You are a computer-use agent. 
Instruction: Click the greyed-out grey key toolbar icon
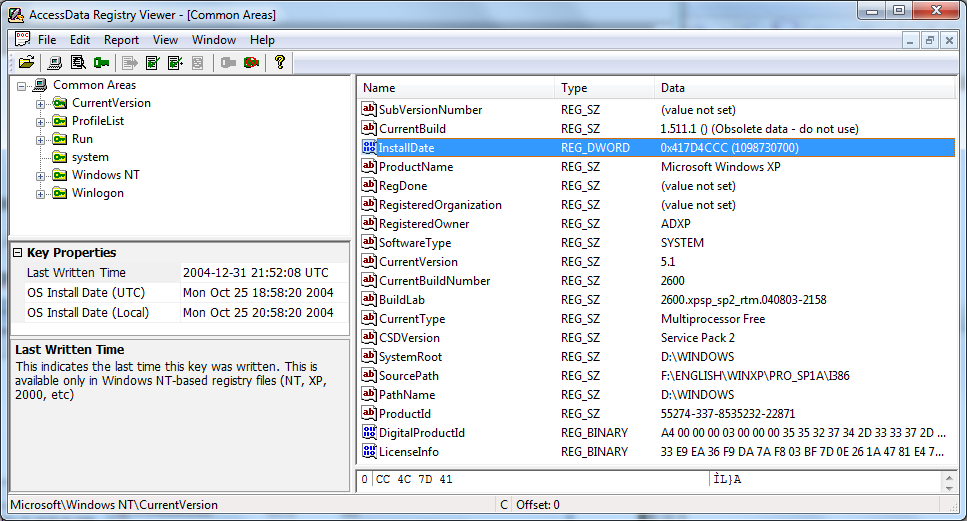(228, 62)
